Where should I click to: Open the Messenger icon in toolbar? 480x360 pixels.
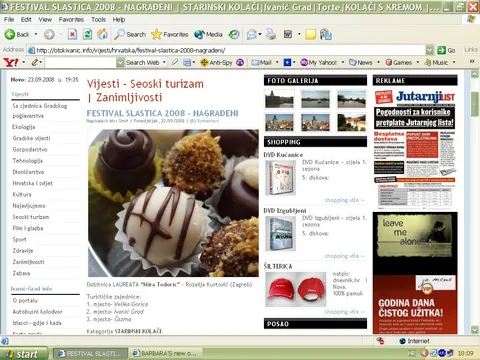pos(326,34)
